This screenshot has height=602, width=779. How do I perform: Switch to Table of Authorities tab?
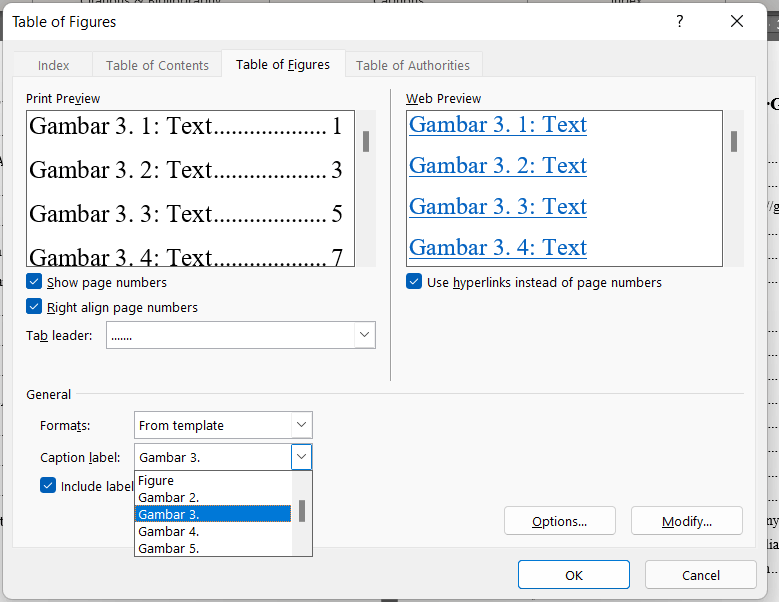pos(413,65)
